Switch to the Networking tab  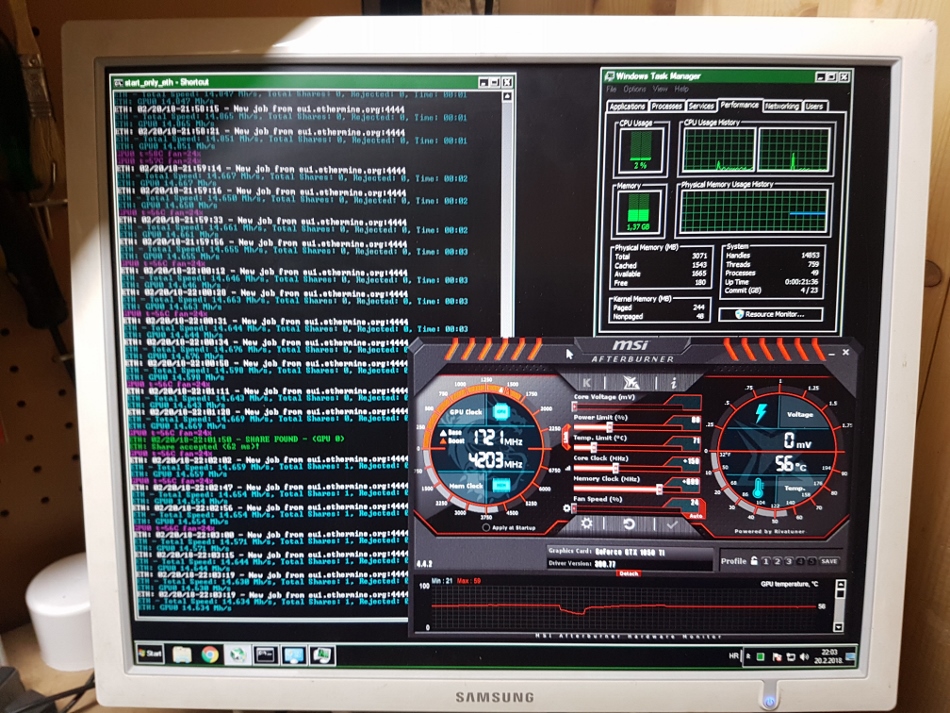781,106
